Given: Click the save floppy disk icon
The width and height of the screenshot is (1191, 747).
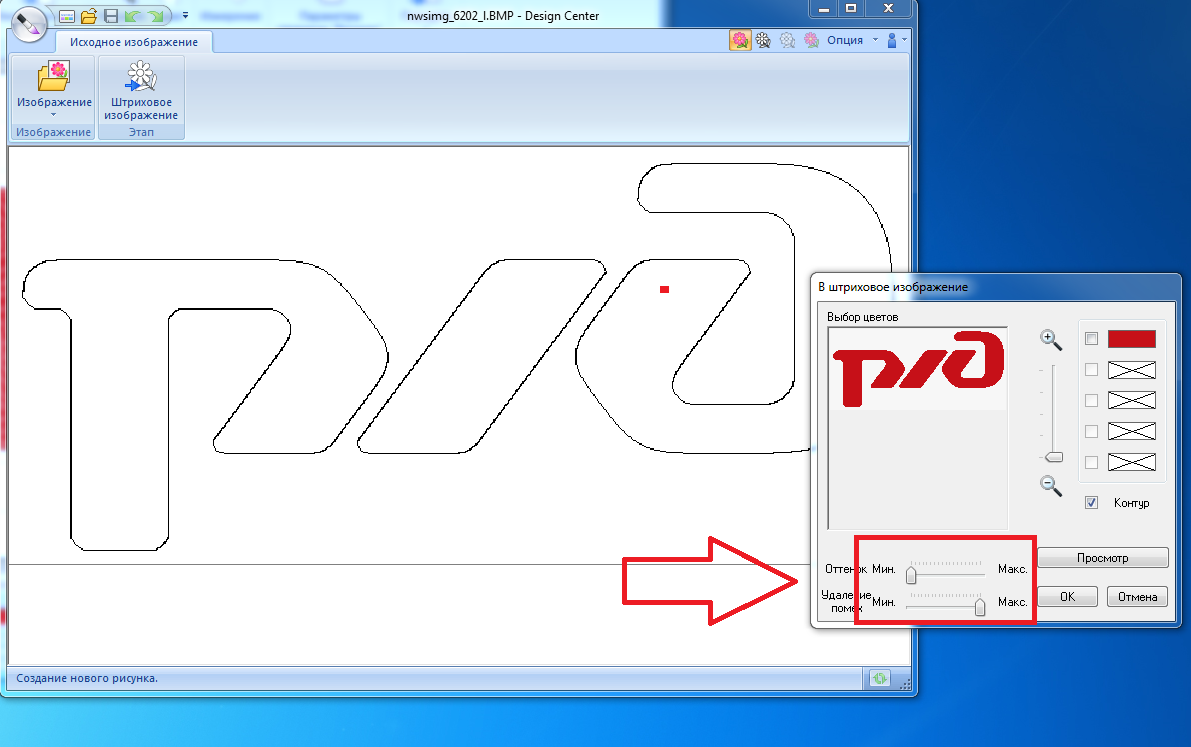Looking at the screenshot, I should (x=111, y=16).
